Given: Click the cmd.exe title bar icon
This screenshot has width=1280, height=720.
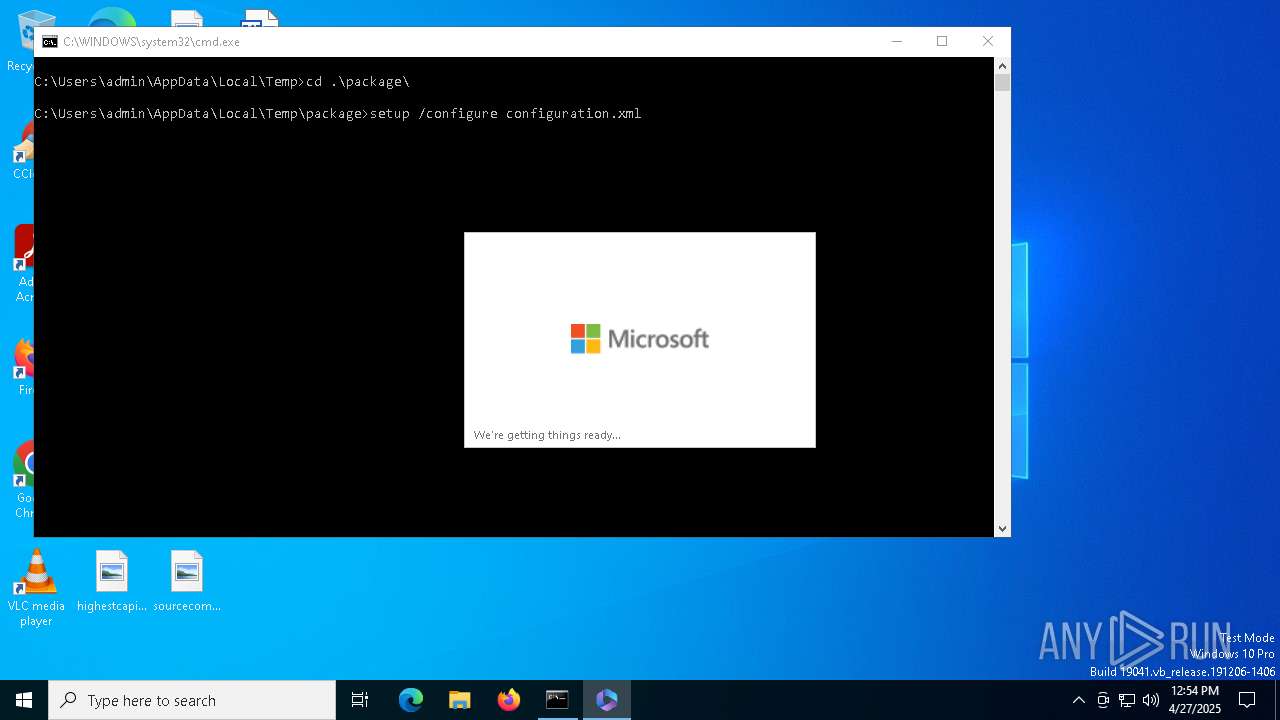Looking at the screenshot, I should pyautogui.click(x=50, y=42).
